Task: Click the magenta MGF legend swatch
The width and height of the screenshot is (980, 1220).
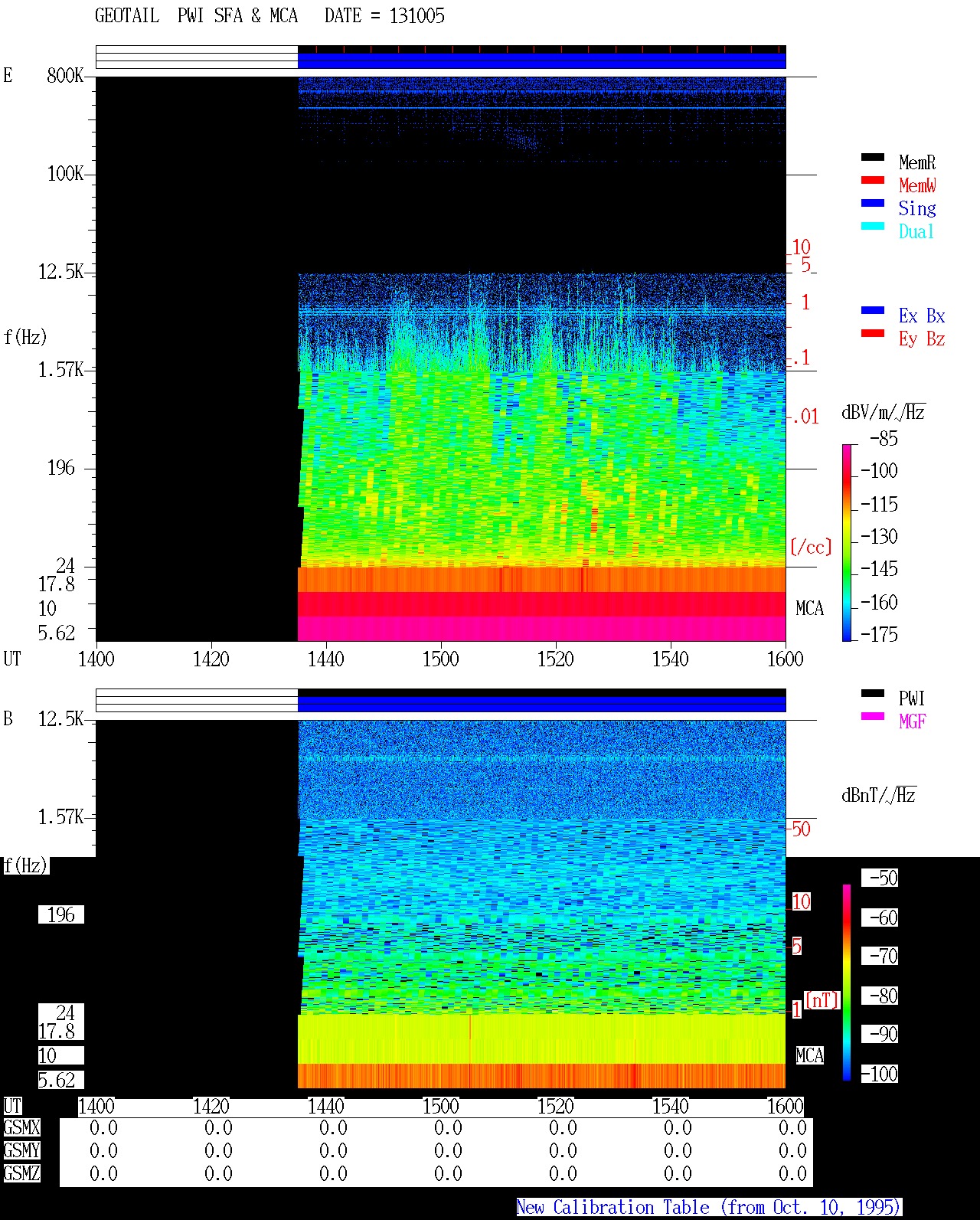Action: tap(873, 716)
